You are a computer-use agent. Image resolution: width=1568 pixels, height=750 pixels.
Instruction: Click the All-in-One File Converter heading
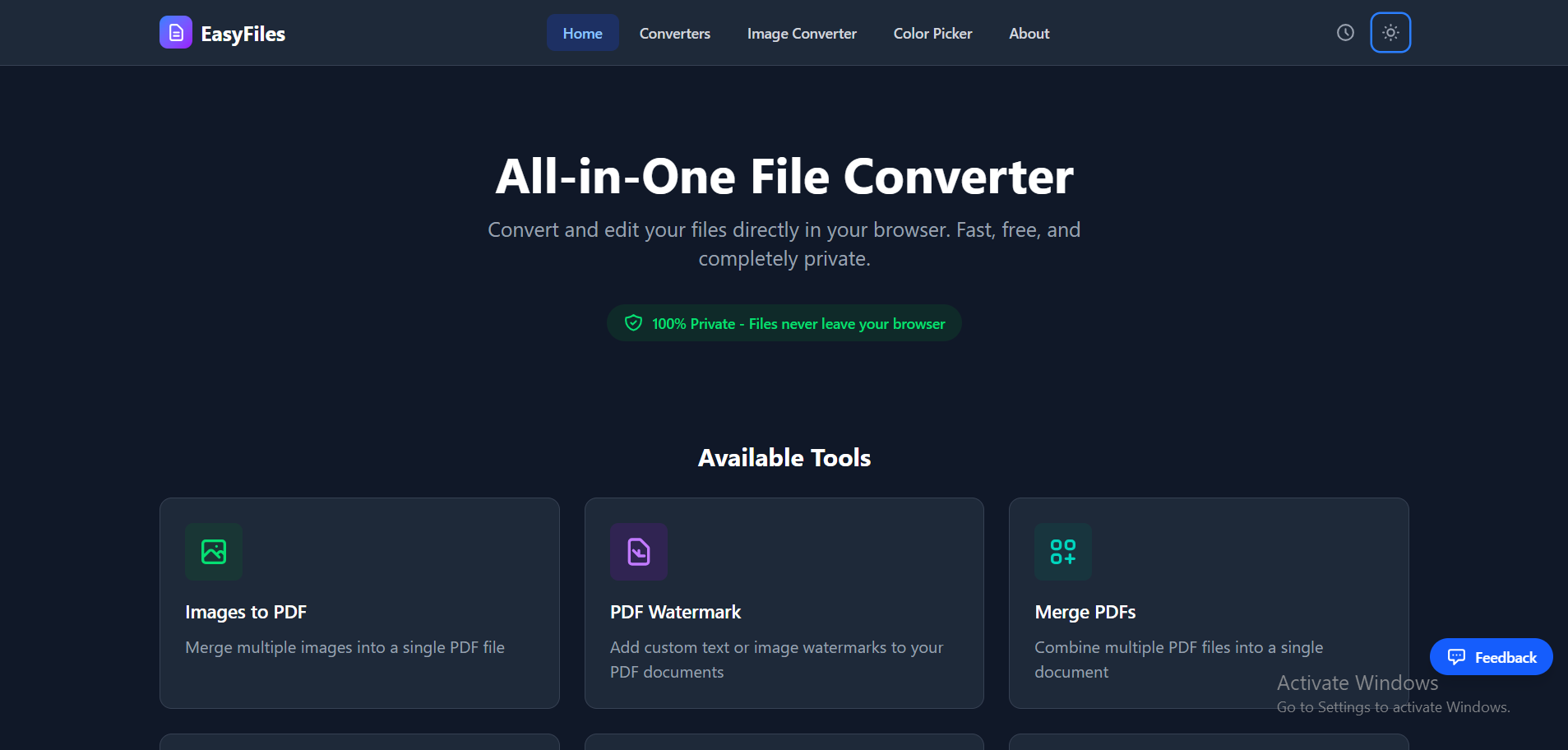click(783, 176)
